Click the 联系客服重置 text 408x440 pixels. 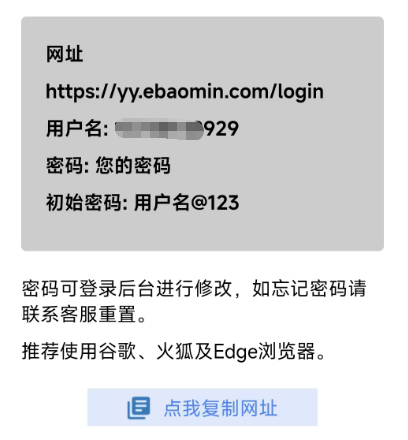coord(79,314)
